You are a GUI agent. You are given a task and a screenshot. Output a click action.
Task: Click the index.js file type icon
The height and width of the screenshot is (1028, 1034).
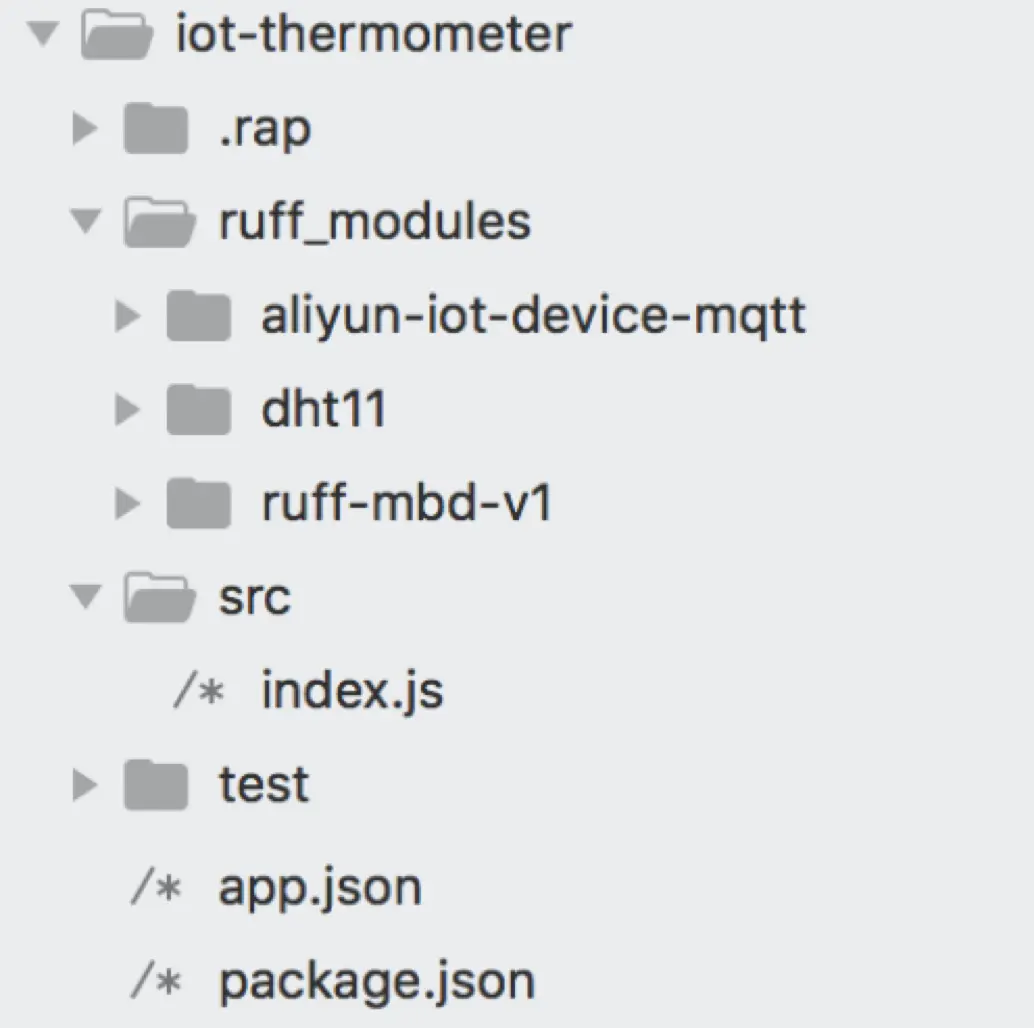tap(198, 692)
